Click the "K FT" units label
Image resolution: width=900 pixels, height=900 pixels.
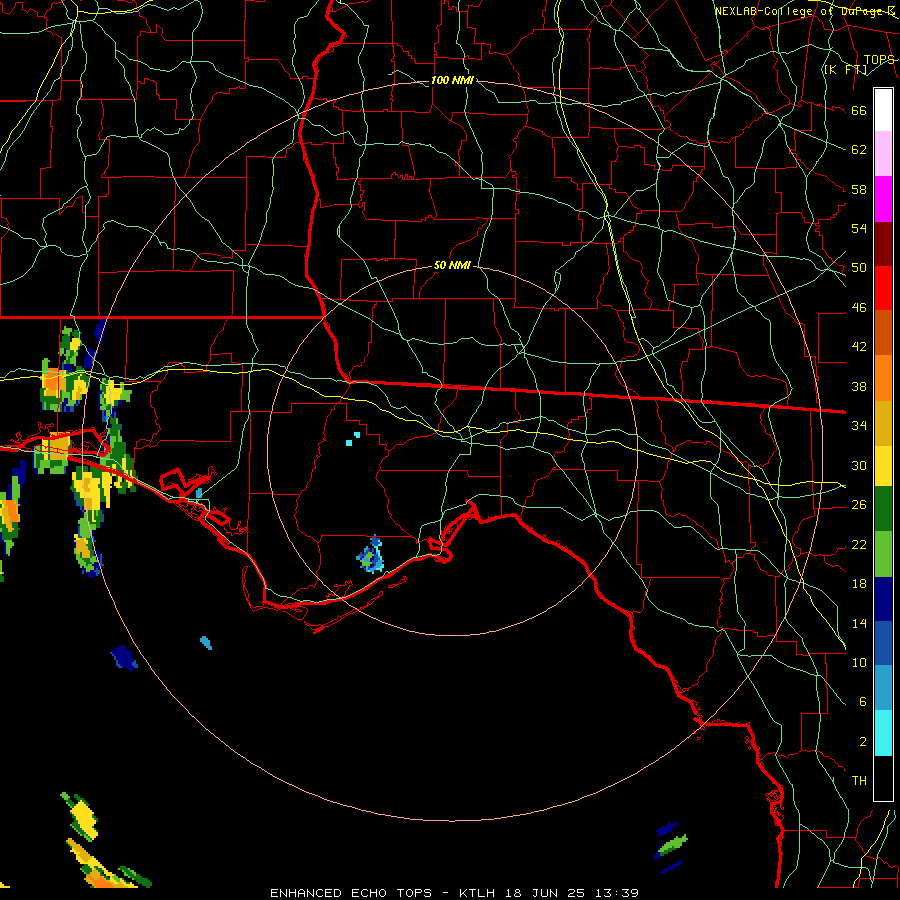pyautogui.click(x=845, y=69)
